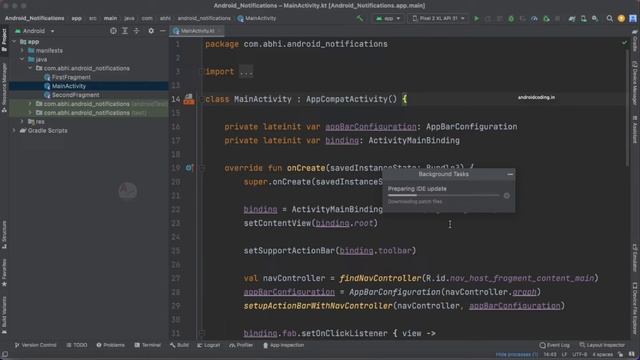Collapse all in Project panel toolbar
The height and width of the screenshot is (360, 640).
pyautogui.click(x=136, y=31)
